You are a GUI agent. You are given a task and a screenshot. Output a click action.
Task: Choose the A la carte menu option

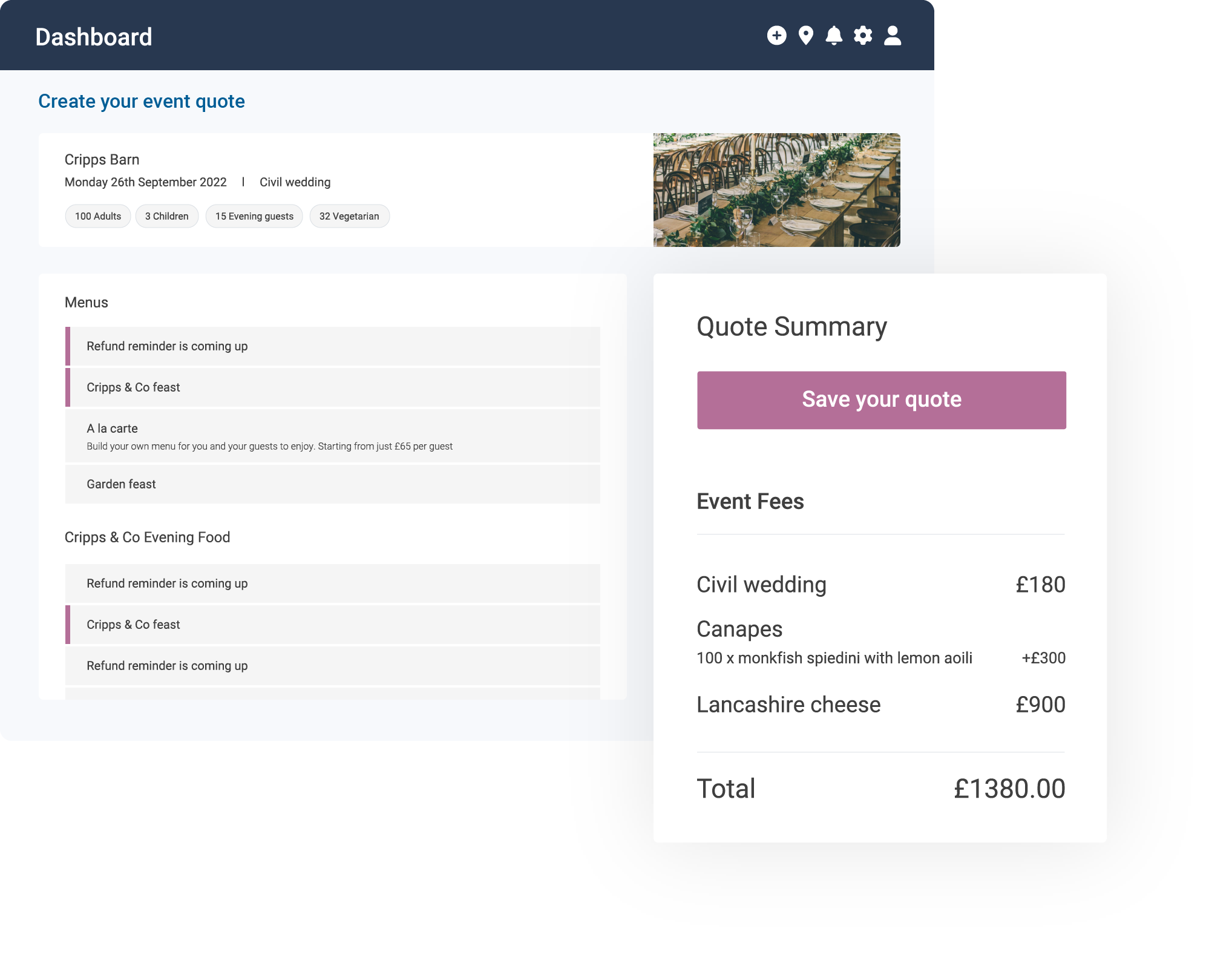pos(333,436)
